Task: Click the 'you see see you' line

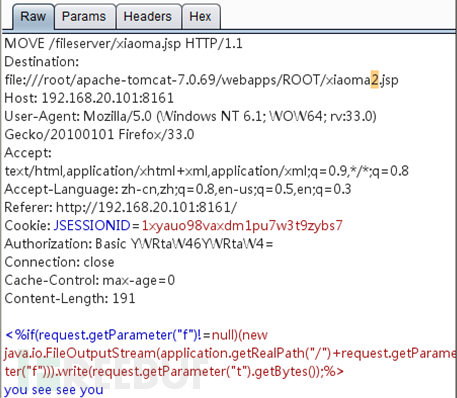Action: 54,390
